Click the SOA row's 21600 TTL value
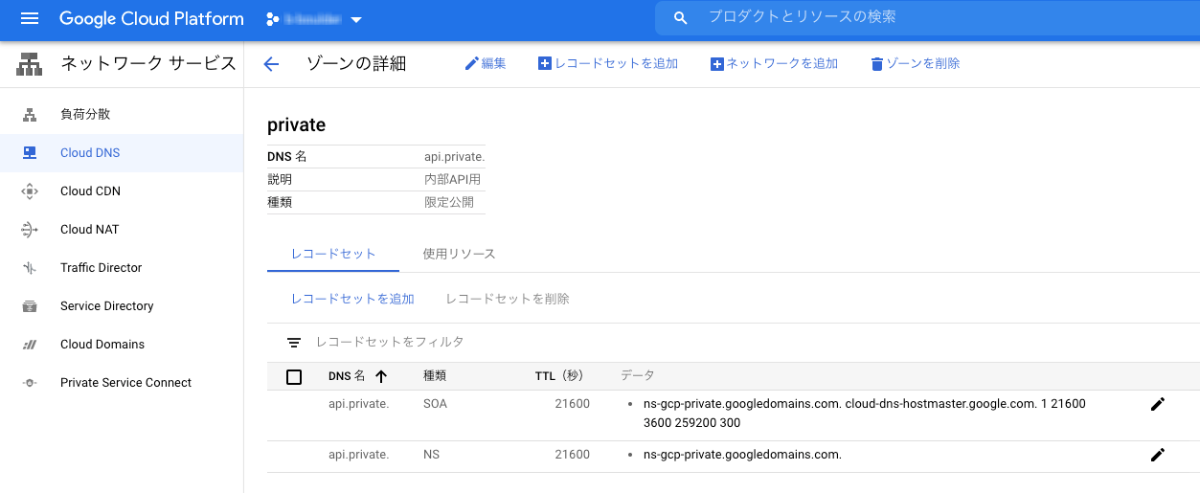This screenshot has width=1200, height=493. point(573,404)
